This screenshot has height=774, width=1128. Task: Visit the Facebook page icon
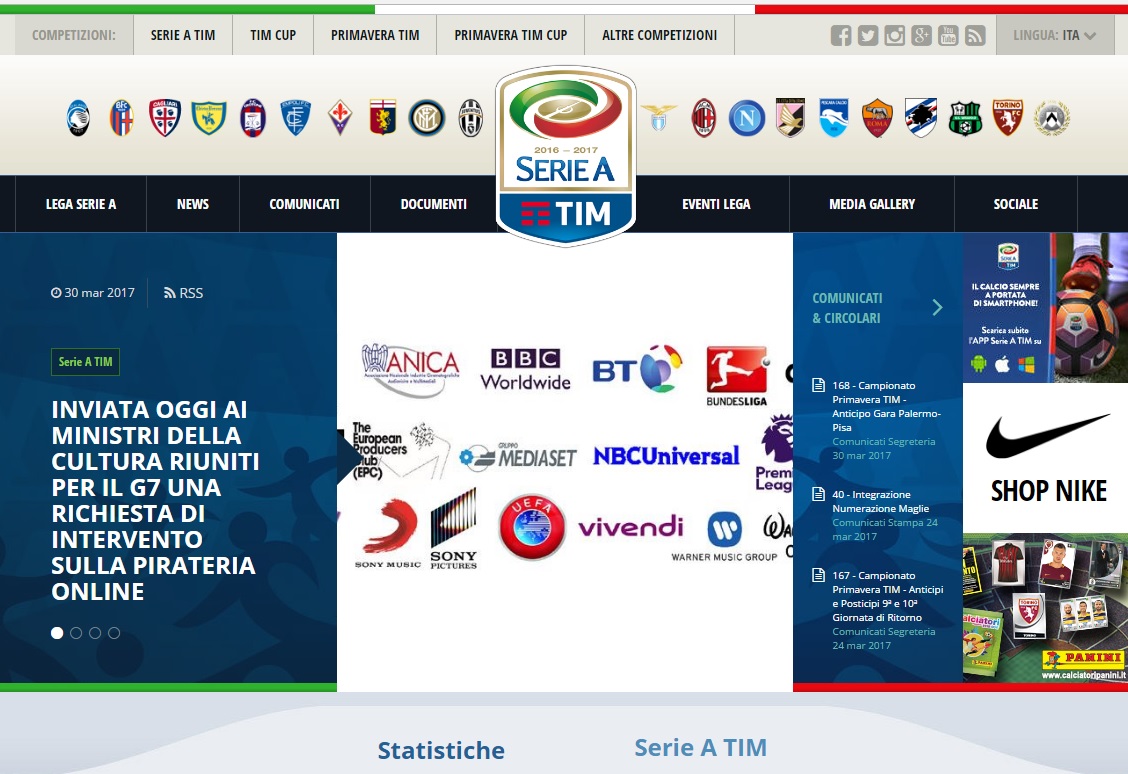[841, 35]
